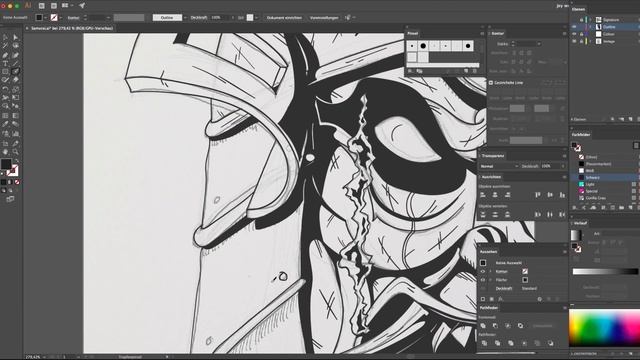Click the Deckkraft label in control bar
640x360 pixels.
(x=199, y=18)
